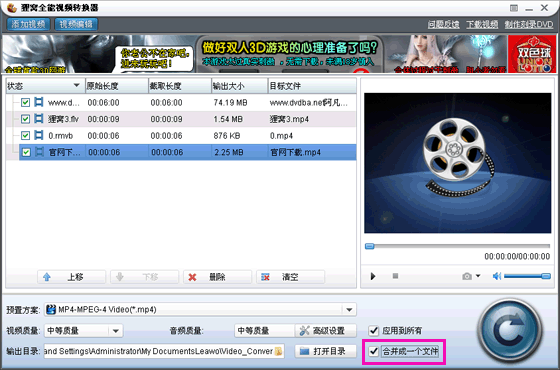Clear the list using 清空 button

click(x=290, y=277)
